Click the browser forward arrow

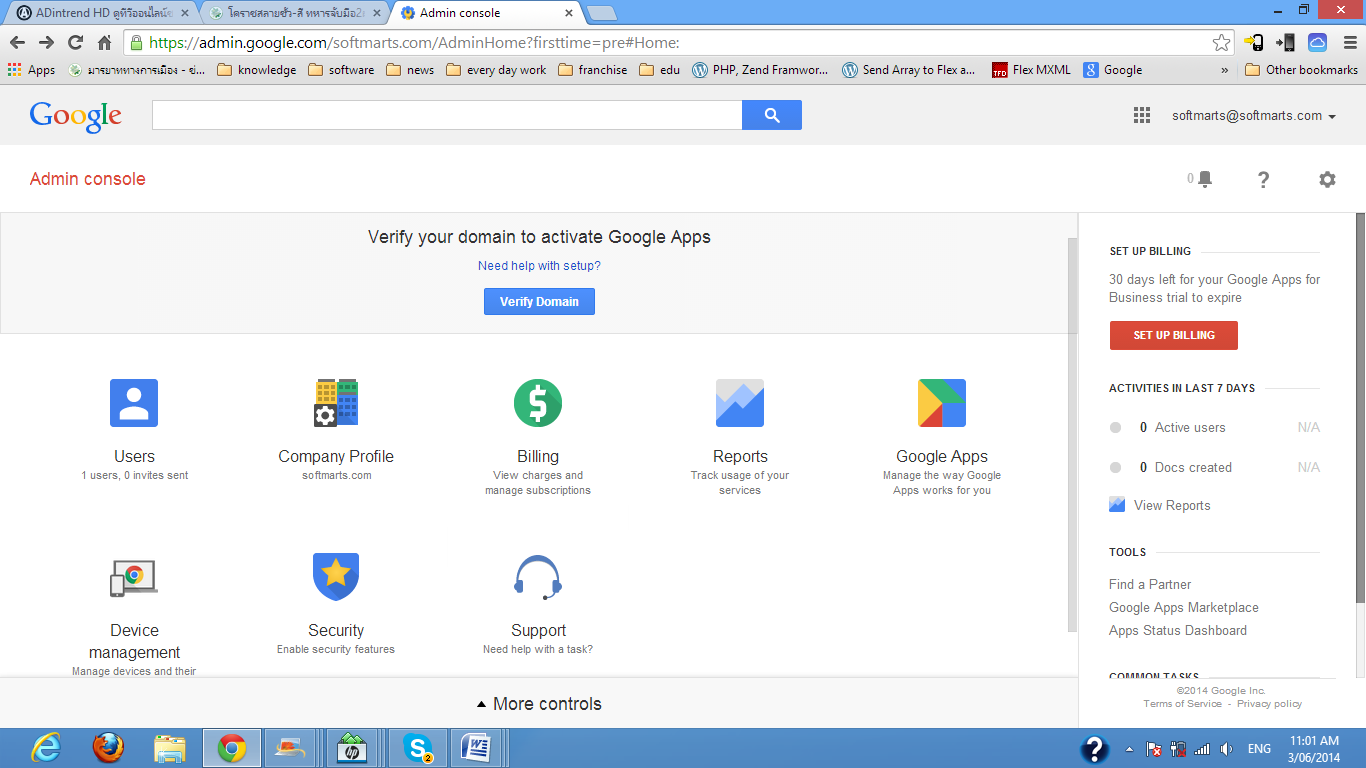click(x=46, y=42)
